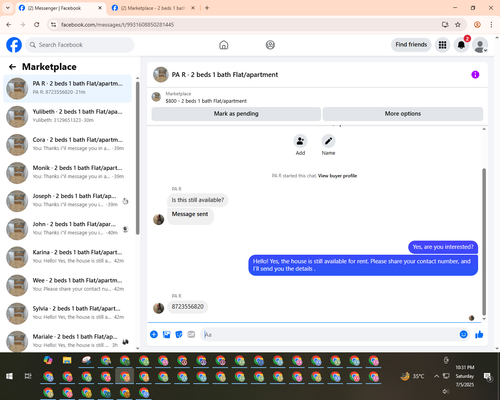The height and width of the screenshot is (400, 500).
Task: Open Windows notification center
Action: (x=488, y=377)
